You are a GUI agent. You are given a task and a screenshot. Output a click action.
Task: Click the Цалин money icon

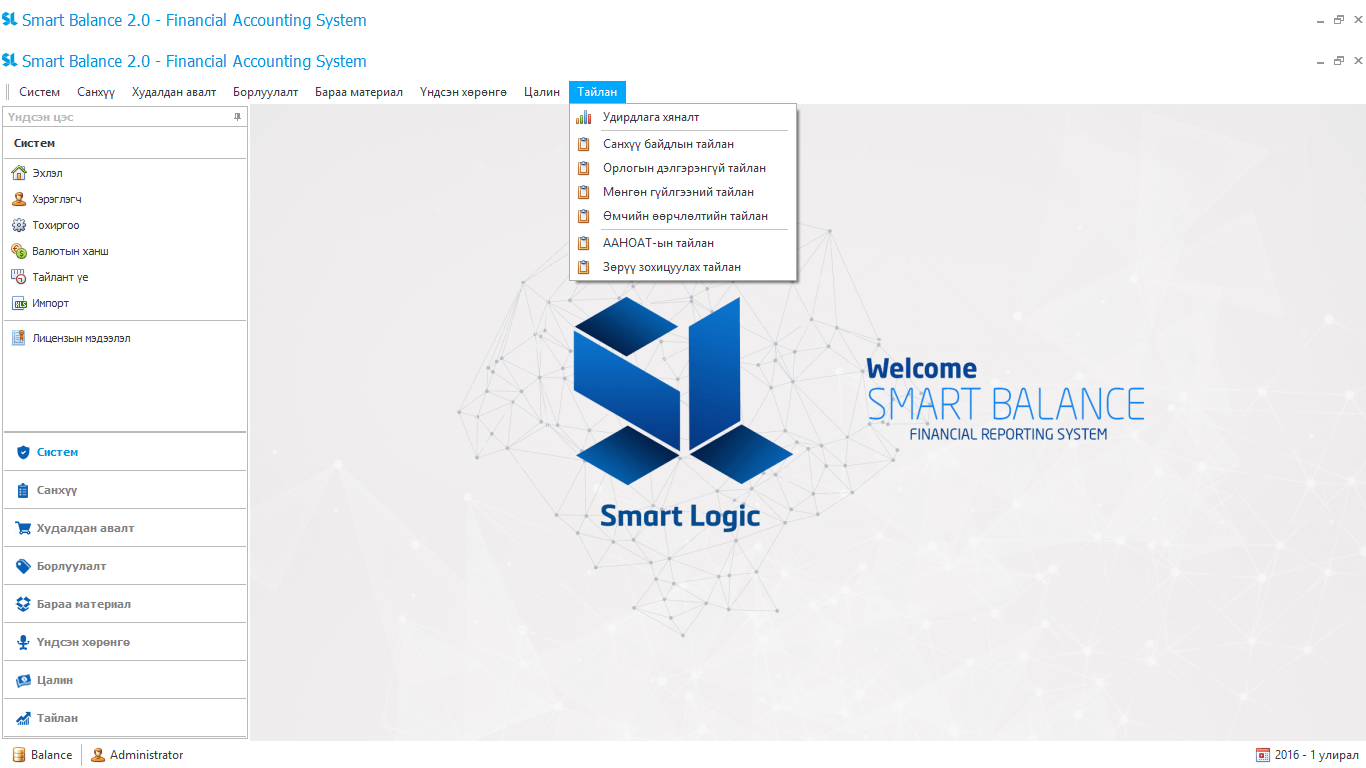pos(23,680)
